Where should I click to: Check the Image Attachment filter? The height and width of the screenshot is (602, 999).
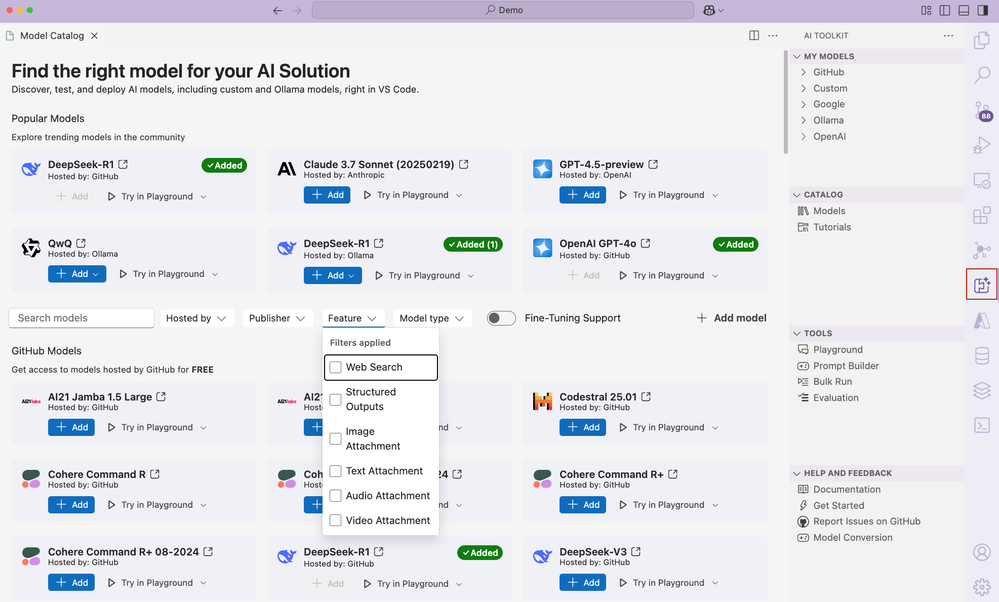tap(336, 439)
